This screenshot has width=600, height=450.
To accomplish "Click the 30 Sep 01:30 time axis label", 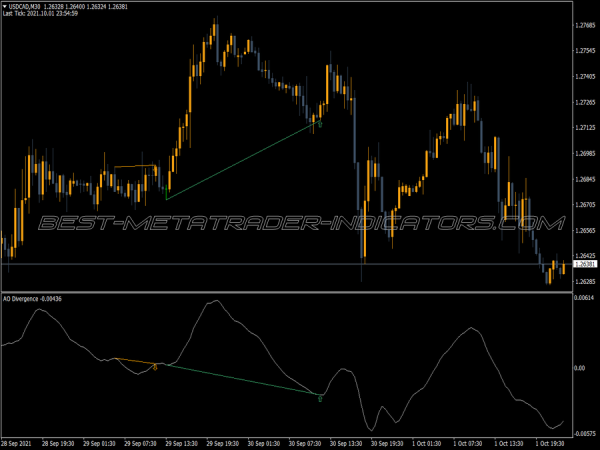I will point(264,443).
